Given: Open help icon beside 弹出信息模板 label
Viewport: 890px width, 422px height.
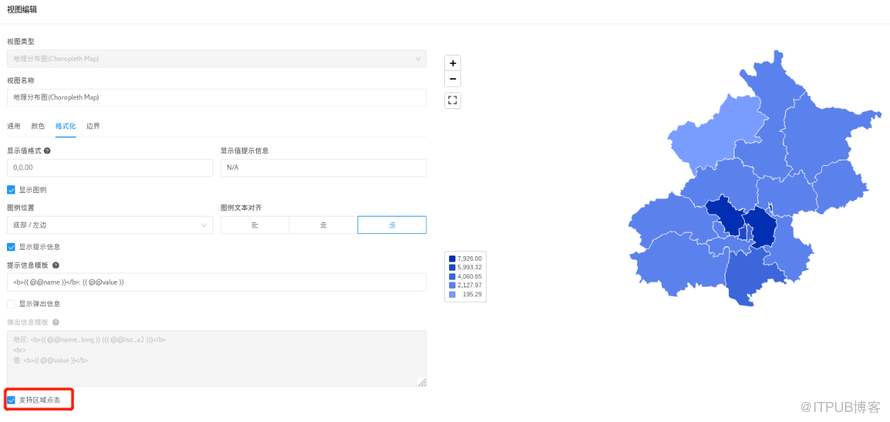Looking at the screenshot, I should (56, 322).
